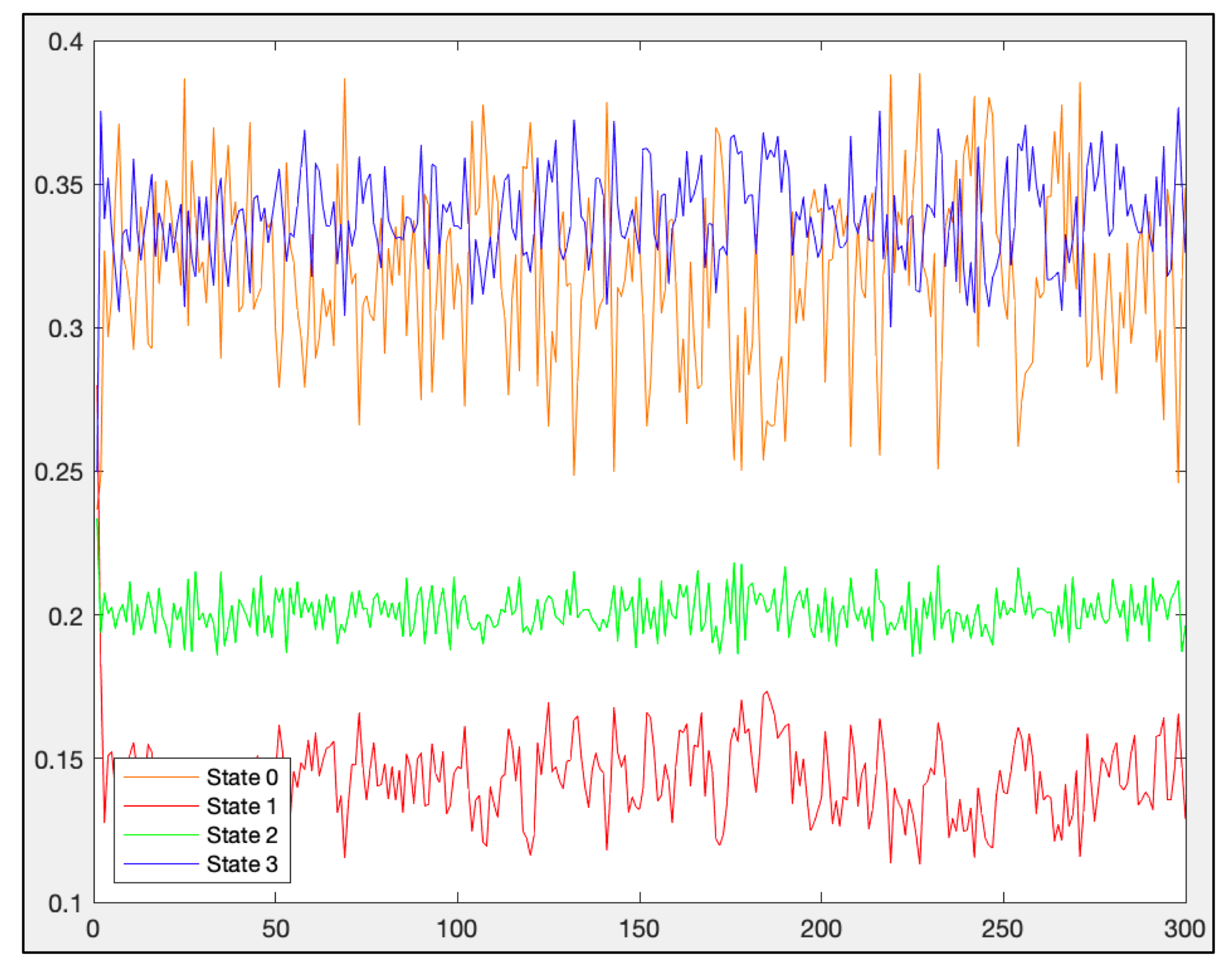Click the 0.25 y-axis tick label
Image resolution: width=1232 pixels, height=971 pixels.
pos(59,472)
